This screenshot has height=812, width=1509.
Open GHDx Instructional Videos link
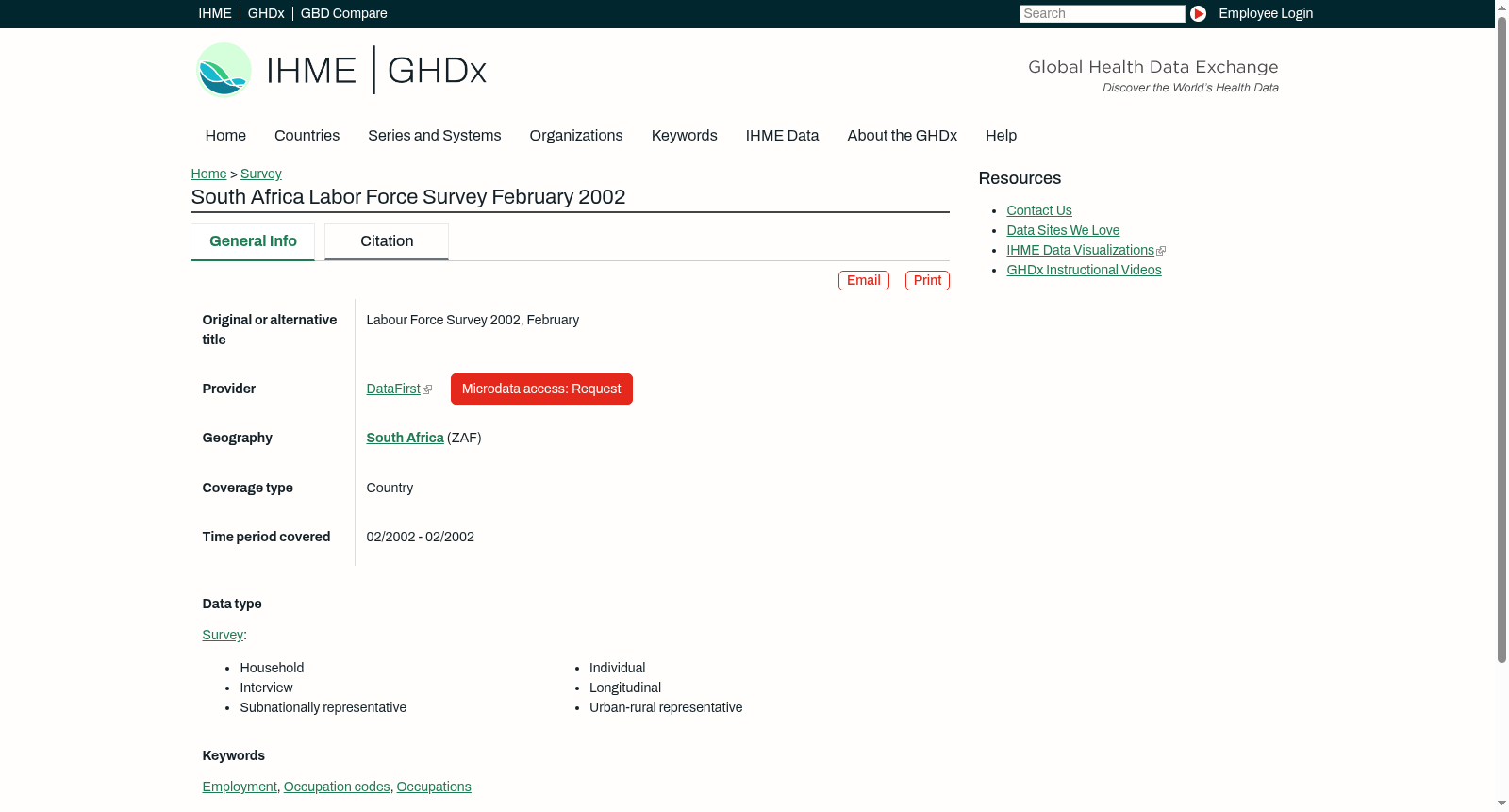click(1084, 271)
